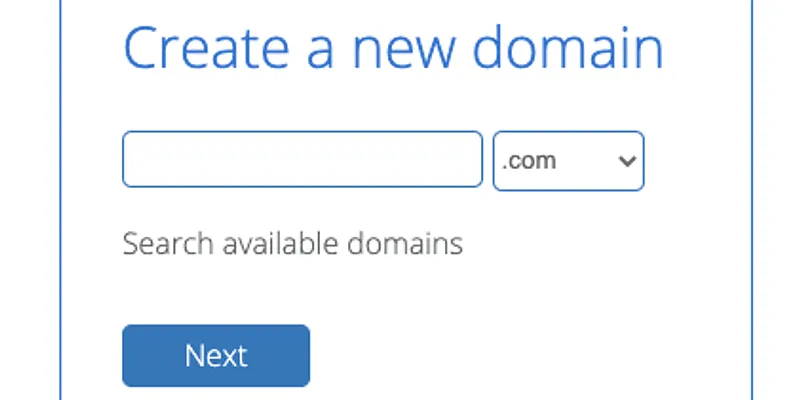
Task: Place cursor in the empty domain input box
Action: [303, 159]
